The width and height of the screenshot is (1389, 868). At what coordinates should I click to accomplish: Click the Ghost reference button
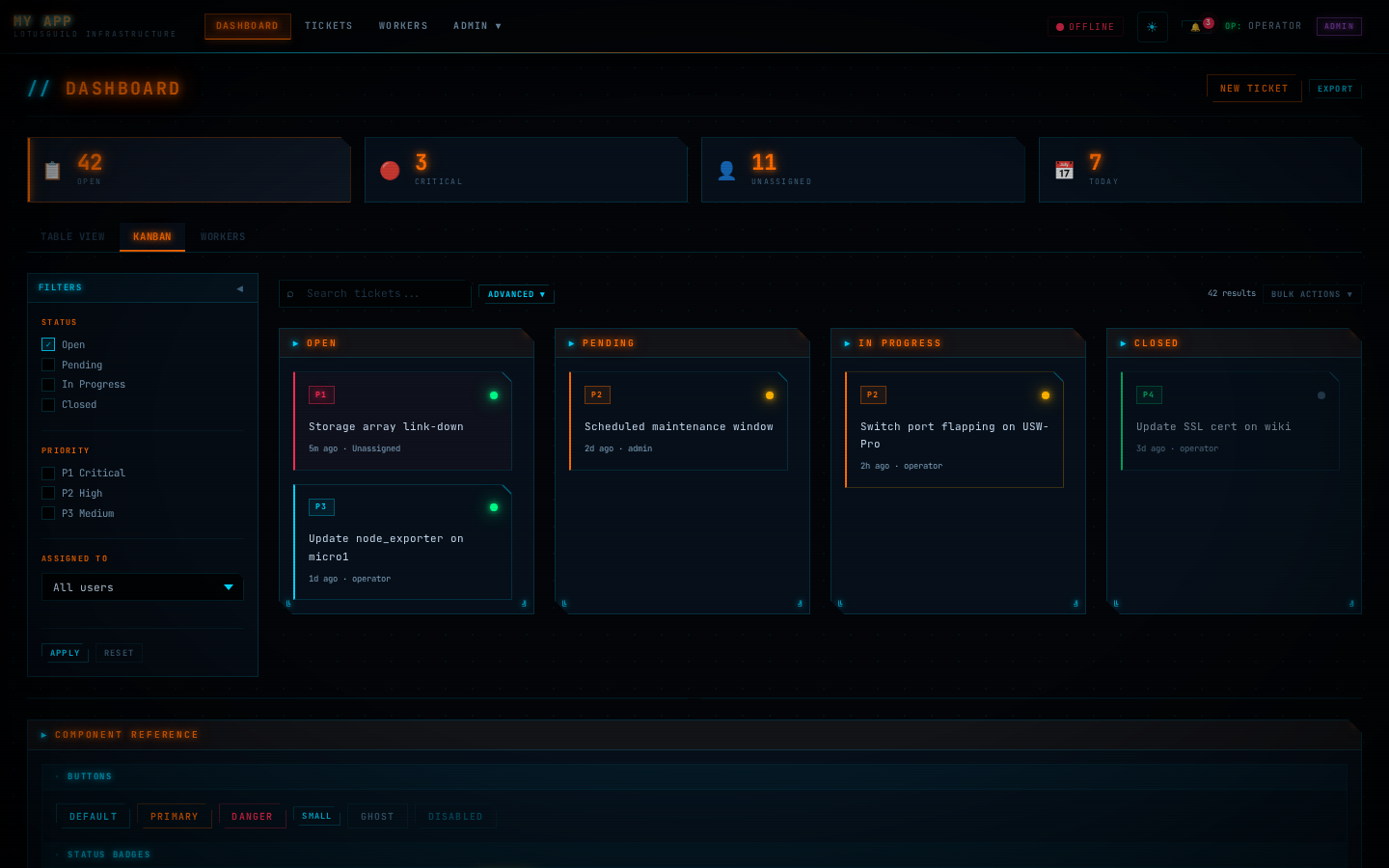[377, 816]
